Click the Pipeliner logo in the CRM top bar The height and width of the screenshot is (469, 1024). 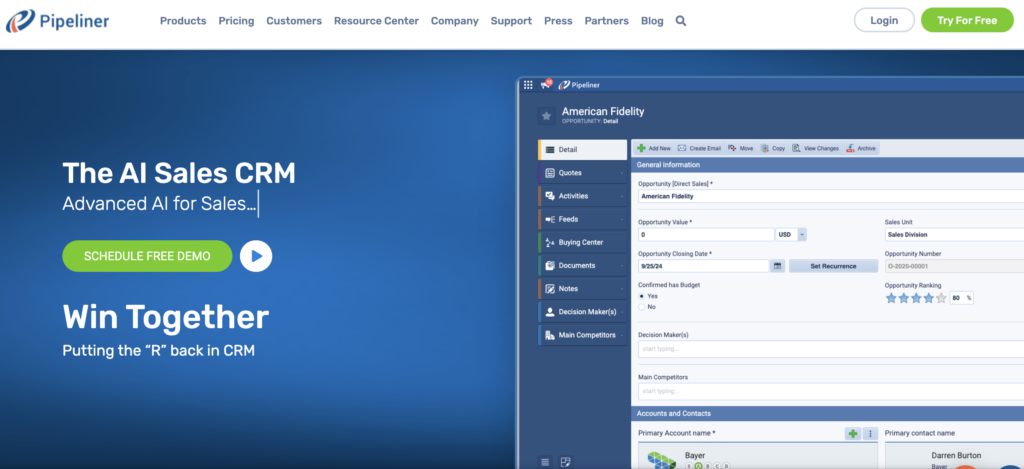(x=581, y=85)
